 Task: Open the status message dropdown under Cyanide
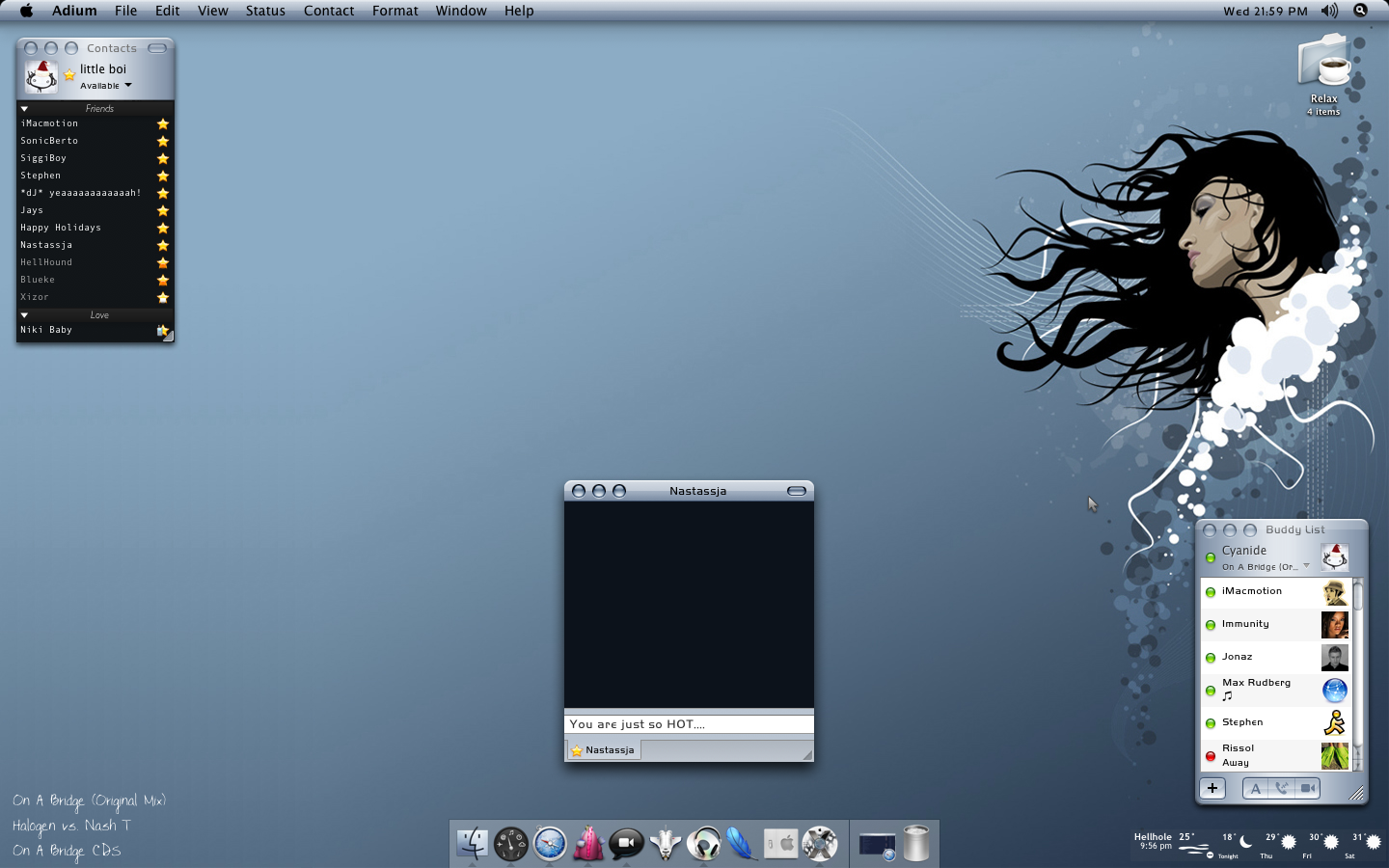click(x=1306, y=566)
